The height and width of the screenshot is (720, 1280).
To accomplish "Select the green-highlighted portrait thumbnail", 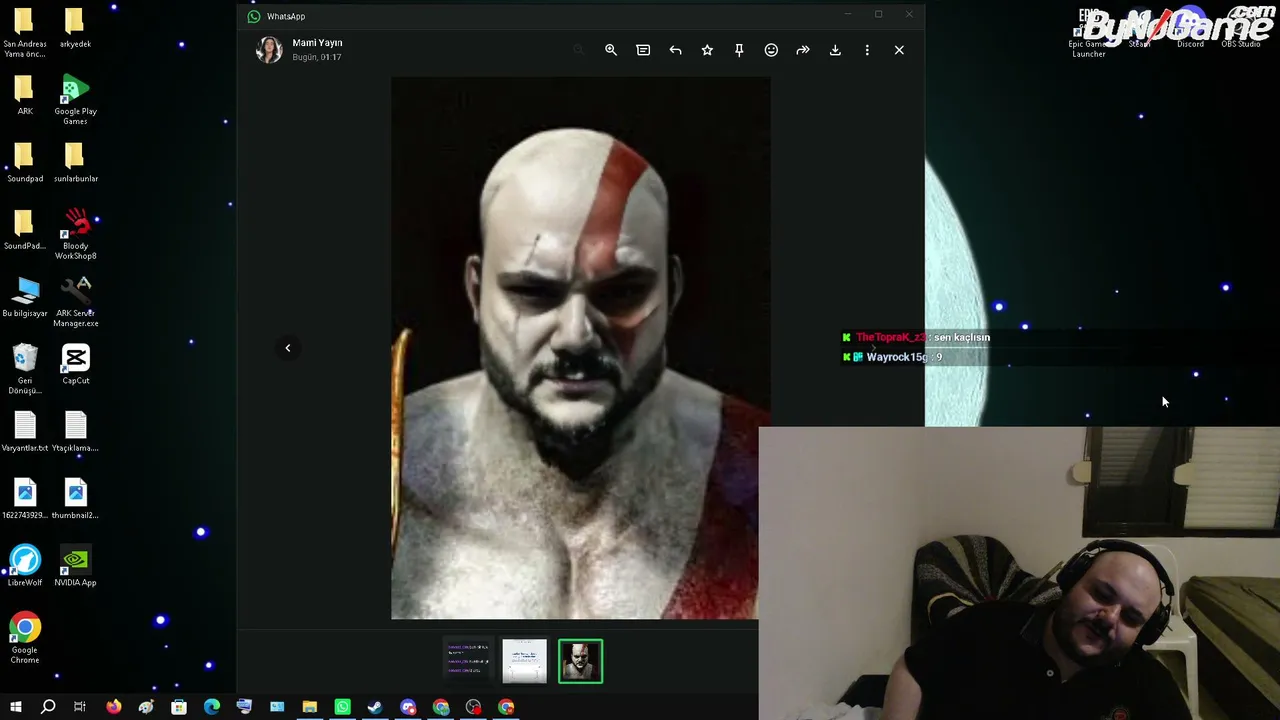I will (581, 661).
